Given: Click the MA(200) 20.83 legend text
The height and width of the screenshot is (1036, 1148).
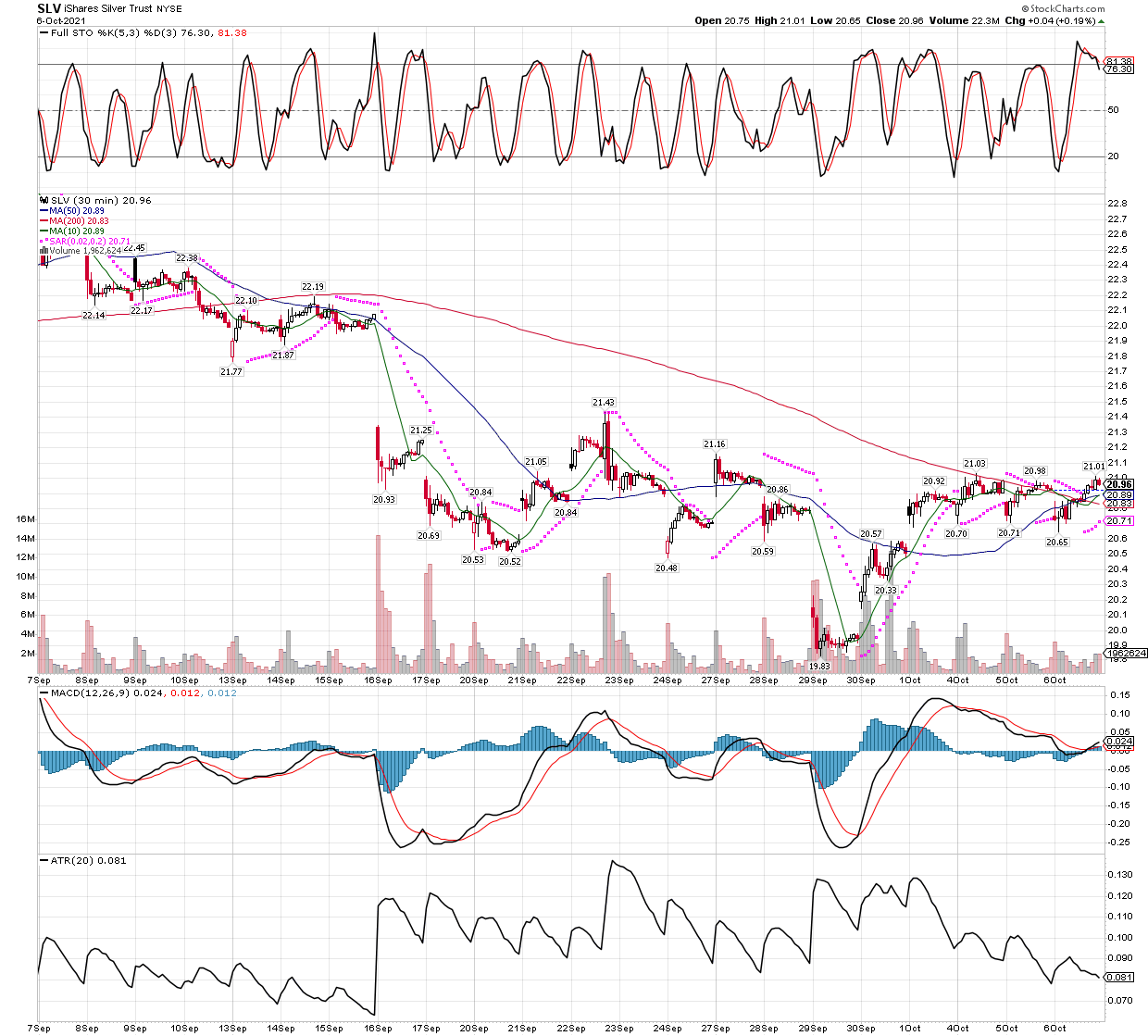Looking at the screenshot, I should pos(81,220).
